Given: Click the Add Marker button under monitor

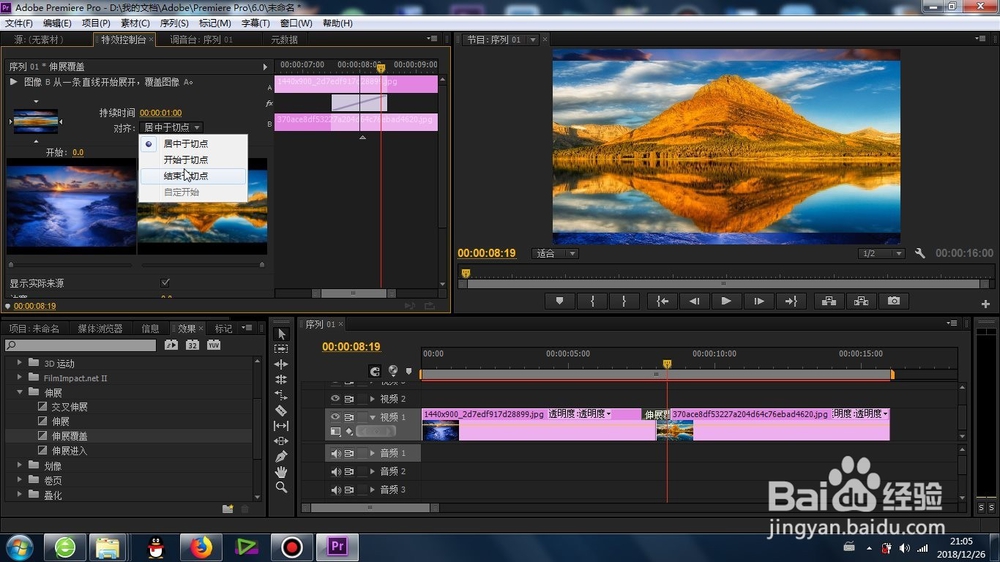Looking at the screenshot, I should click(559, 301).
